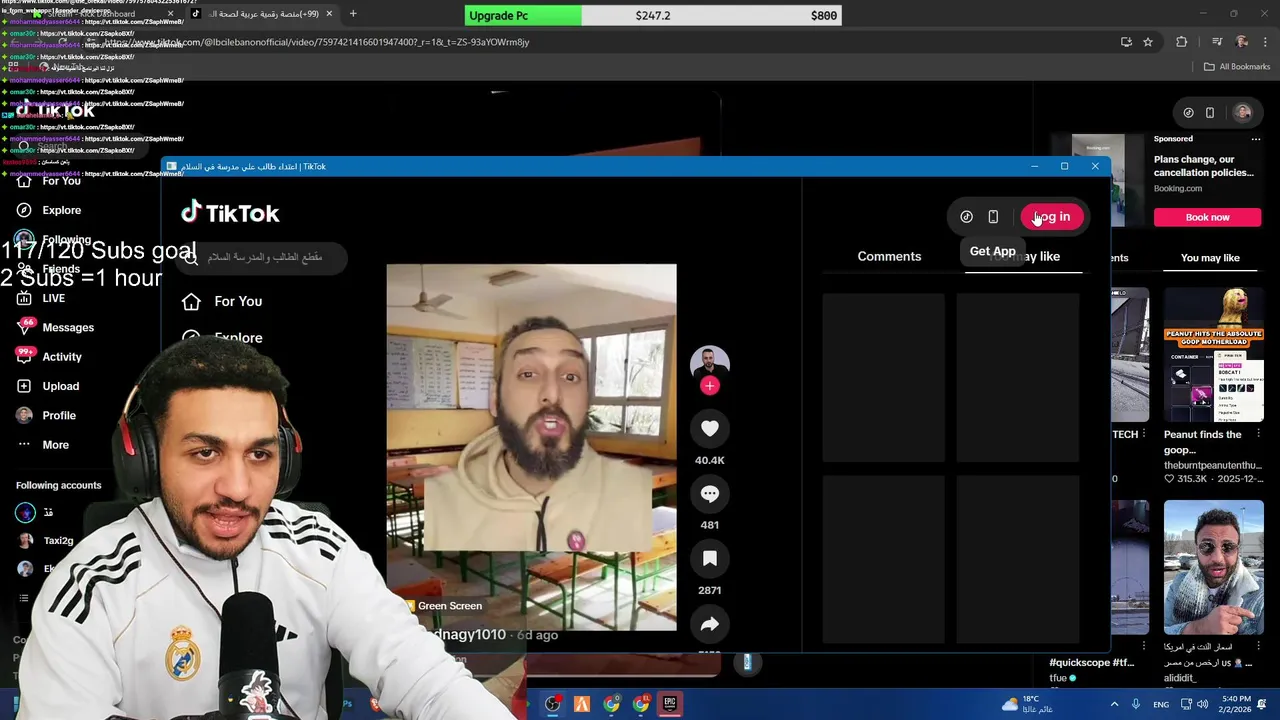Open the Peanut goop motherload thumbnail
This screenshot has width=1280, height=720.
(1213, 354)
